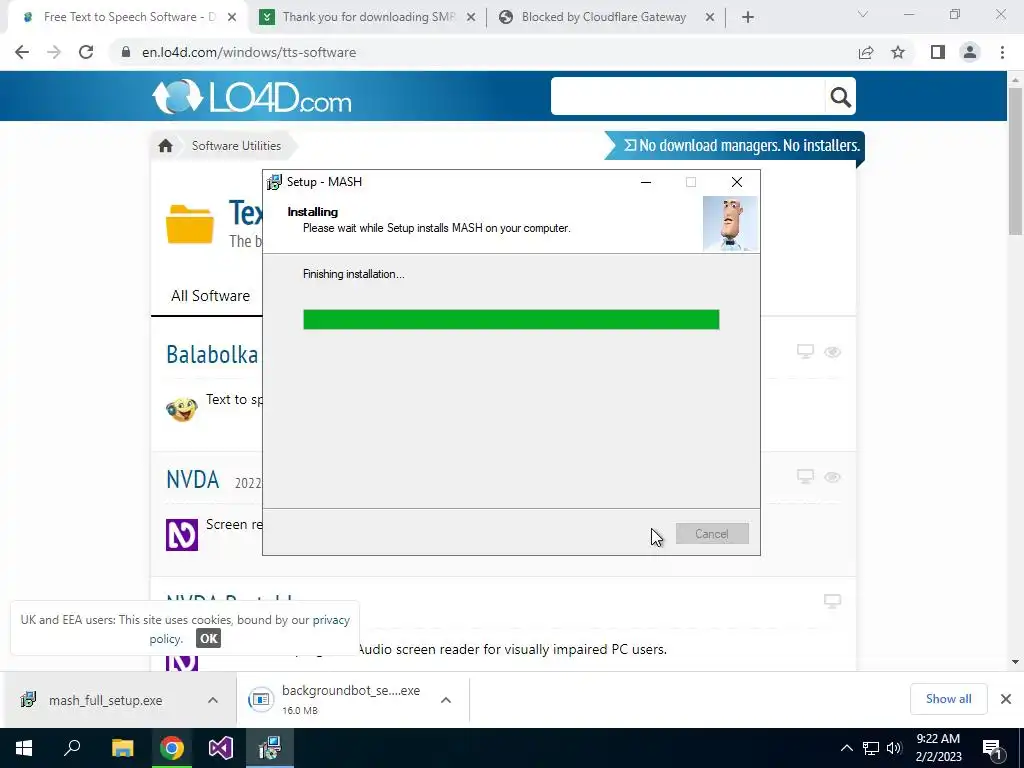The image size is (1024, 768).
Task: Click the search magnifier icon on LO4D
Action: pyautogui.click(x=840, y=97)
